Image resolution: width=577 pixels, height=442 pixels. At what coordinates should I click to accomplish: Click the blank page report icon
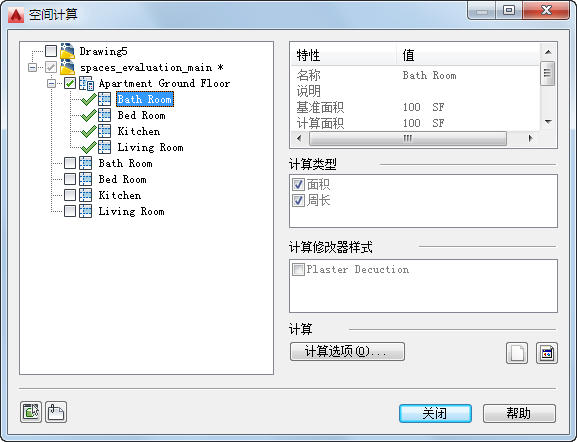tap(517, 353)
